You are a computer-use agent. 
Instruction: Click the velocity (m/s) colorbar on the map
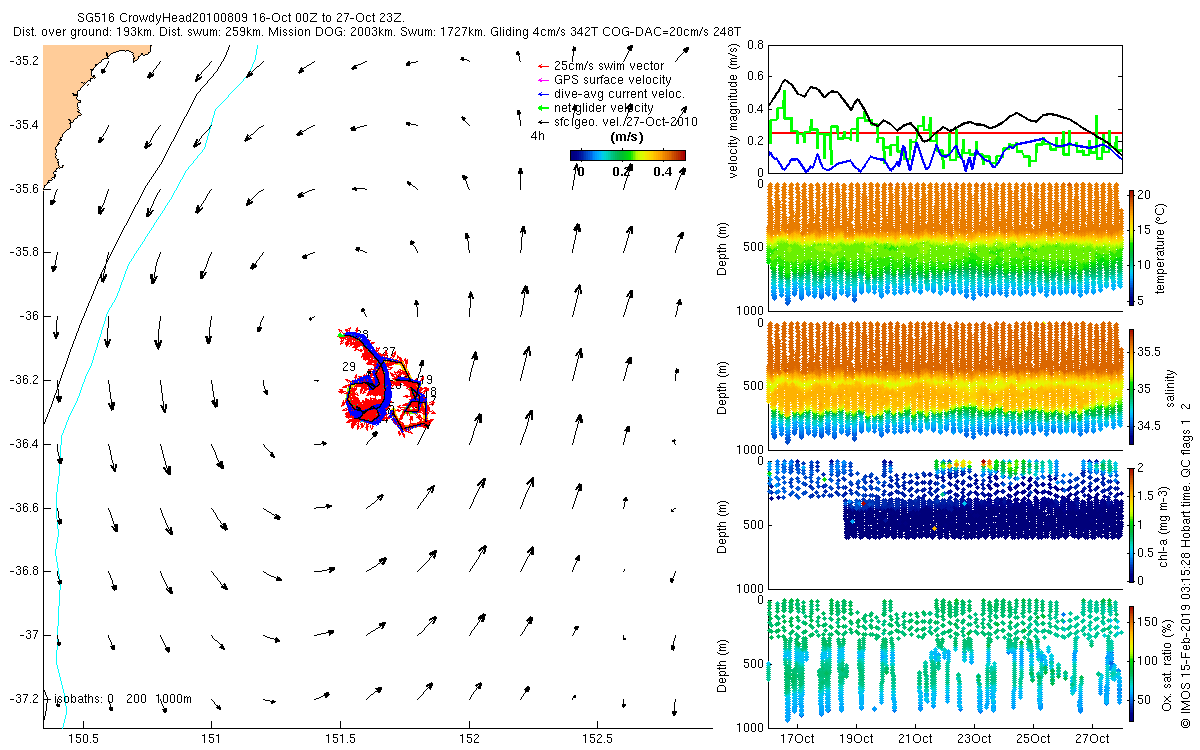[x=628, y=155]
